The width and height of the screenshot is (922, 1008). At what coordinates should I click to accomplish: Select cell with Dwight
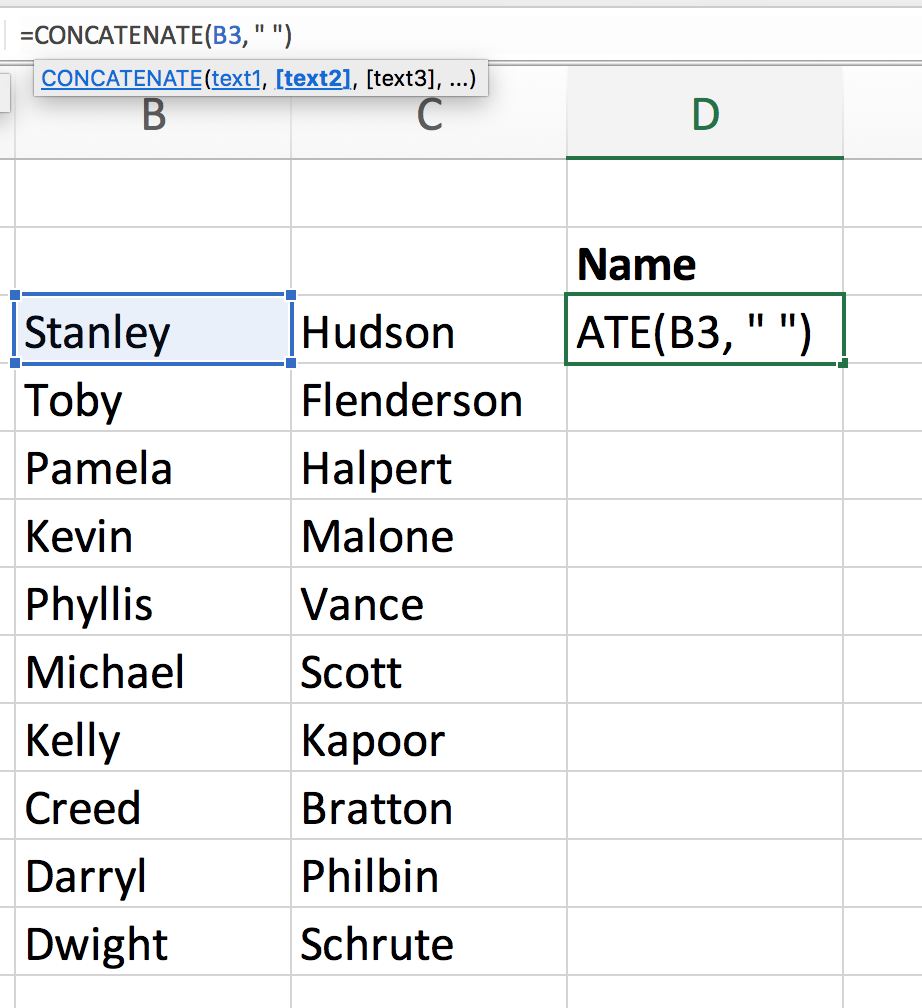tap(153, 944)
